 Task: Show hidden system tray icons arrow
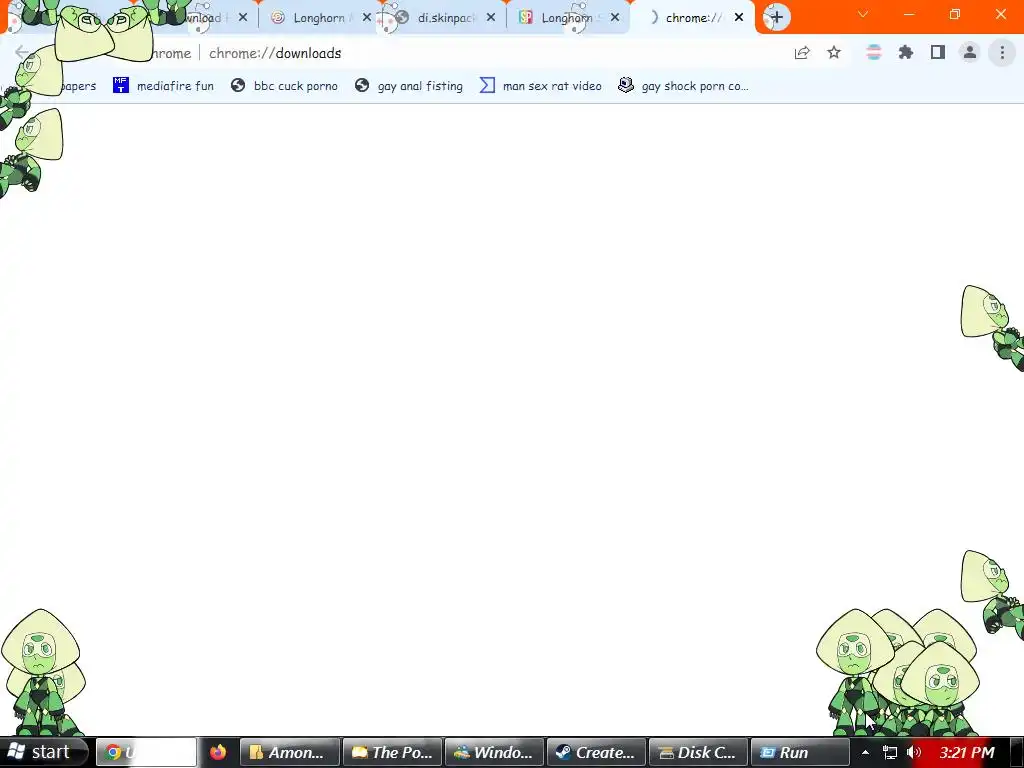(x=865, y=752)
